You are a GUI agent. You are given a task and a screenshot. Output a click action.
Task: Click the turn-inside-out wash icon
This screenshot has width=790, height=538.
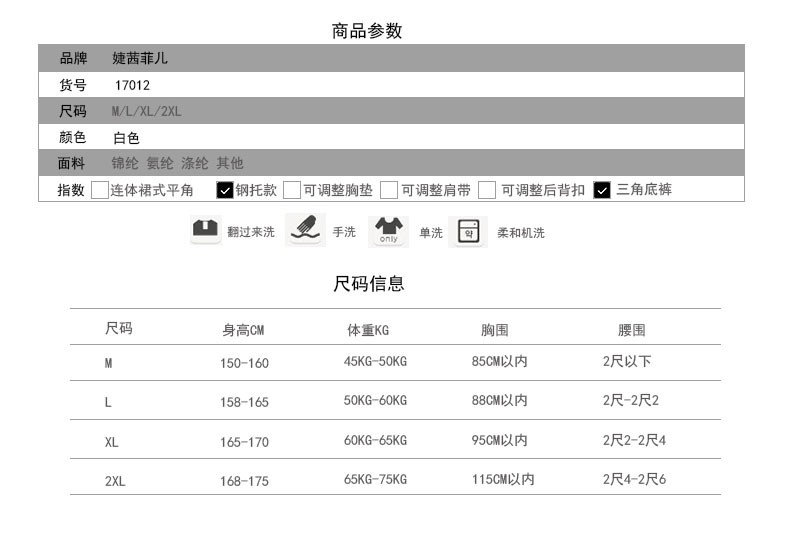click(x=205, y=231)
